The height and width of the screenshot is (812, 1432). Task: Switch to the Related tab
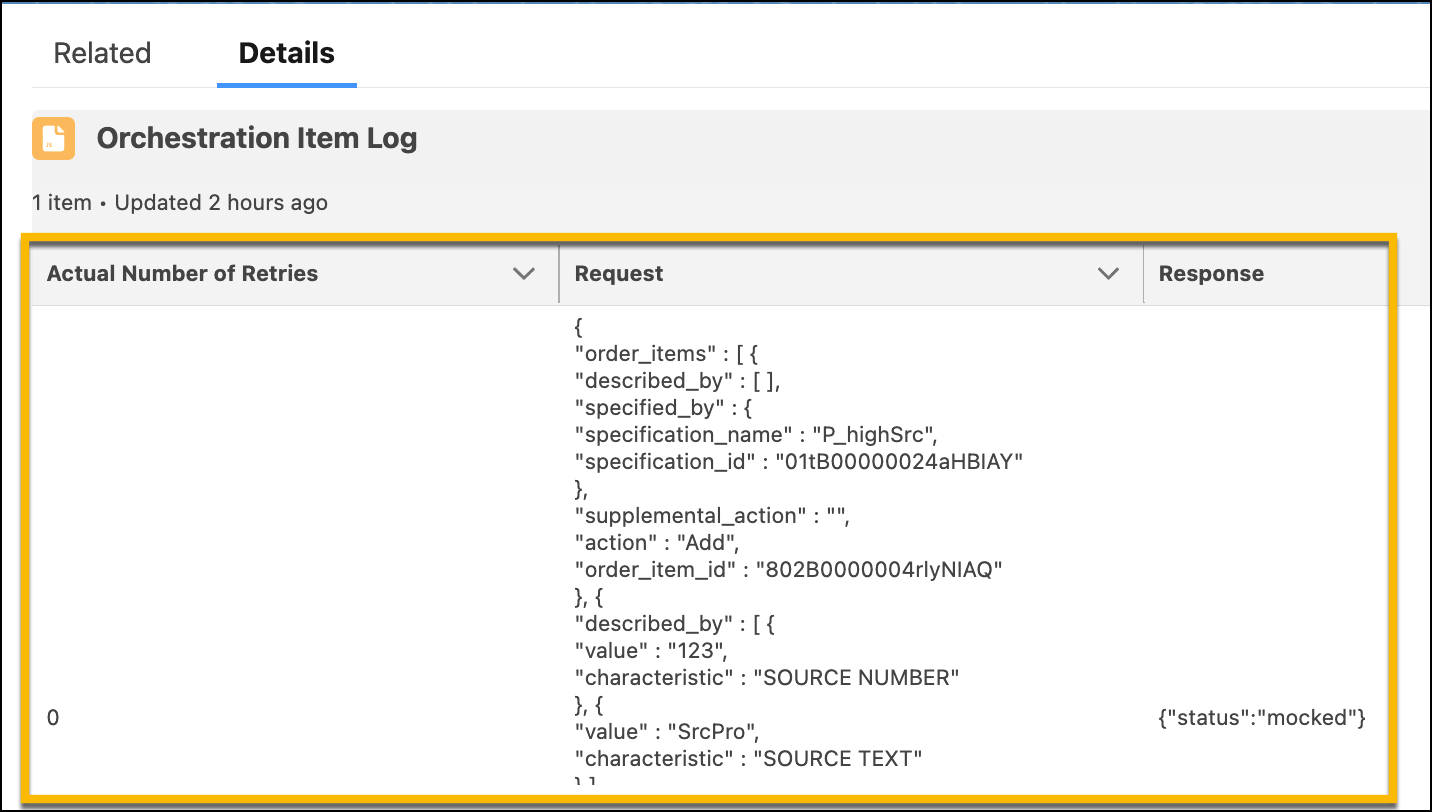point(102,53)
